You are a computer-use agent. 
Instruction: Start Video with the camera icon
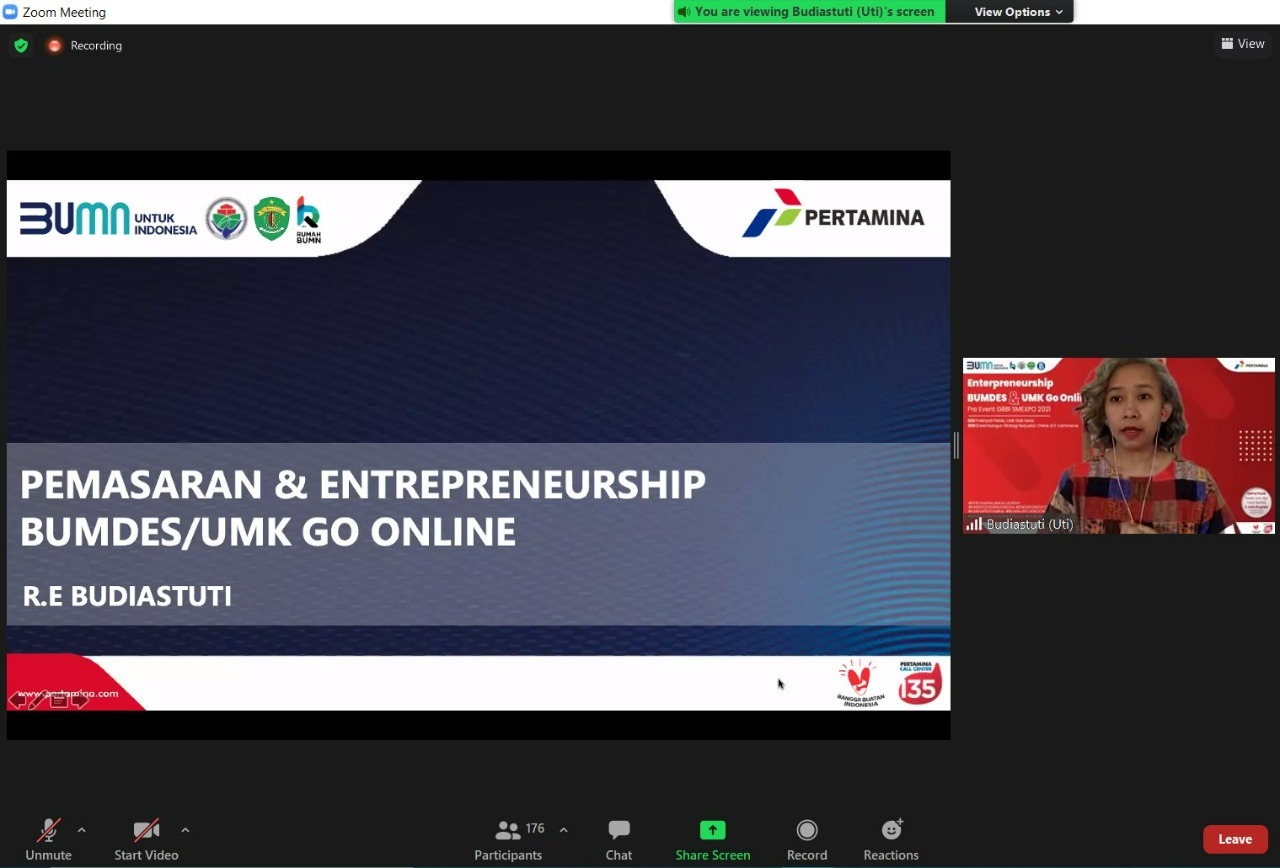point(146,839)
